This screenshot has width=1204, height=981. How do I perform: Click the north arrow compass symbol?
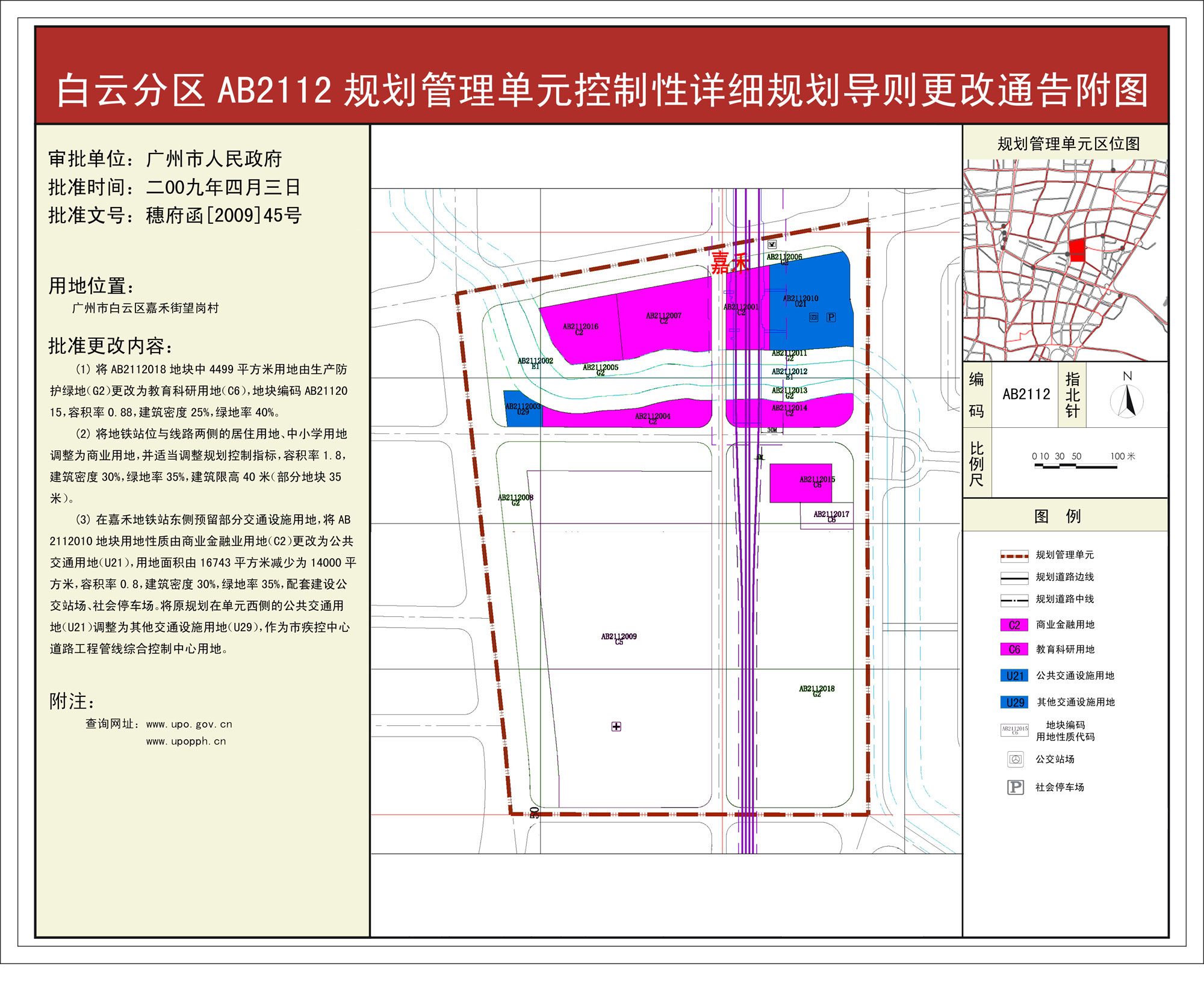[x=1127, y=401]
